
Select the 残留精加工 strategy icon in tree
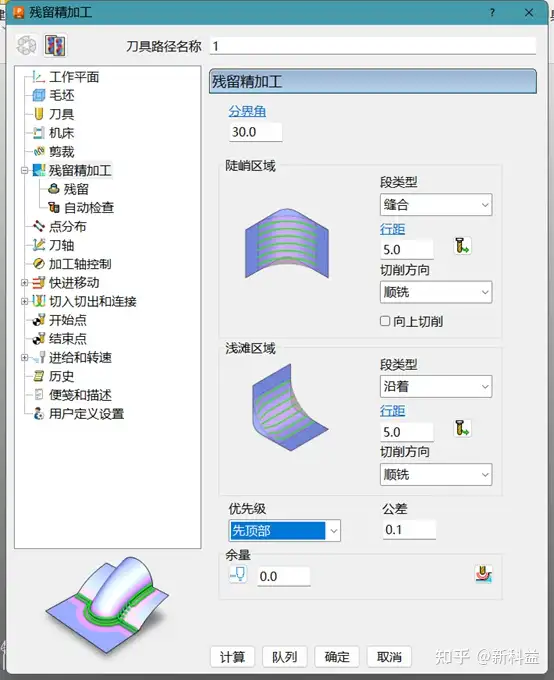click(x=39, y=170)
